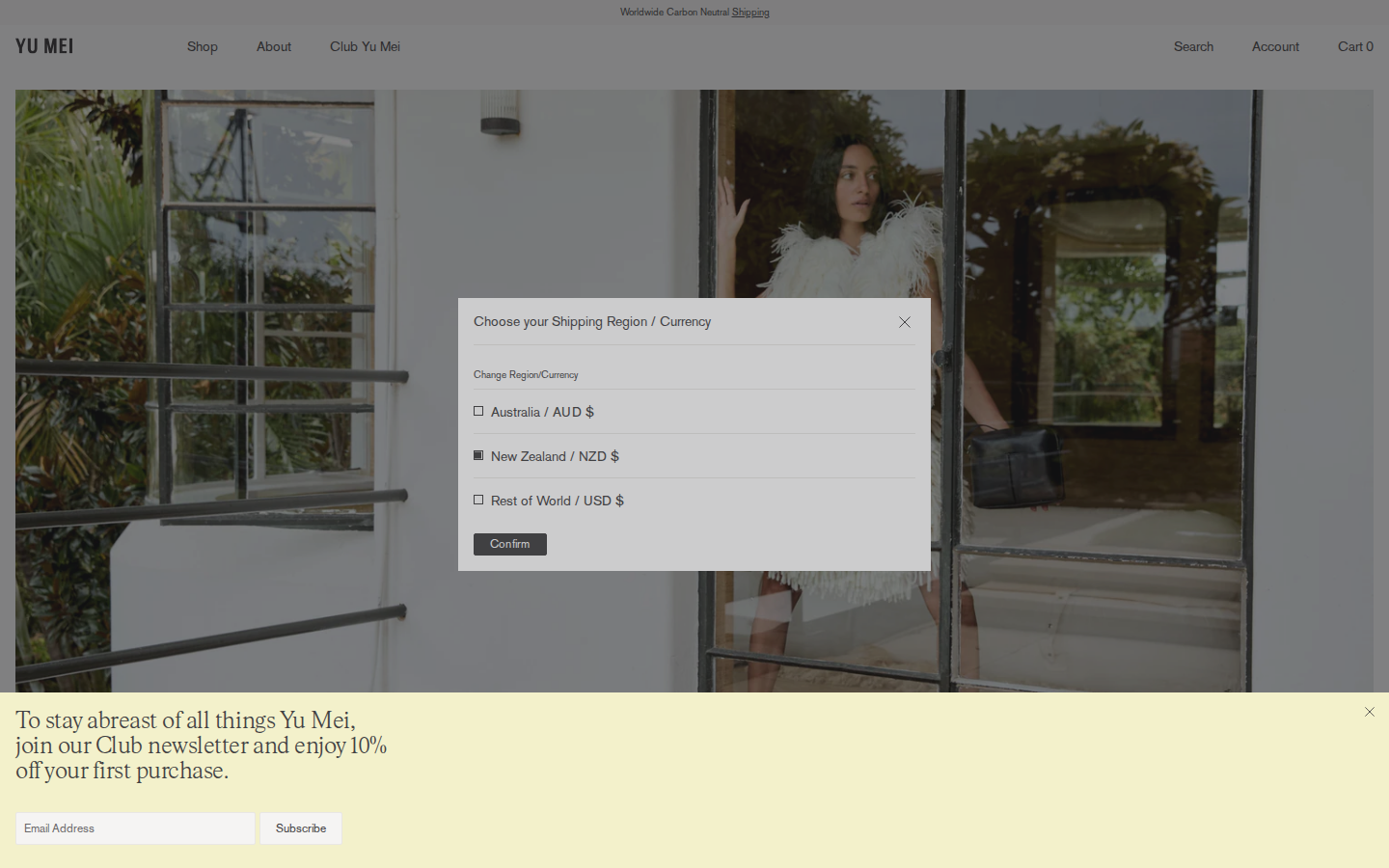Go to the About page
Viewport: 1389px width, 868px height.
point(274,46)
